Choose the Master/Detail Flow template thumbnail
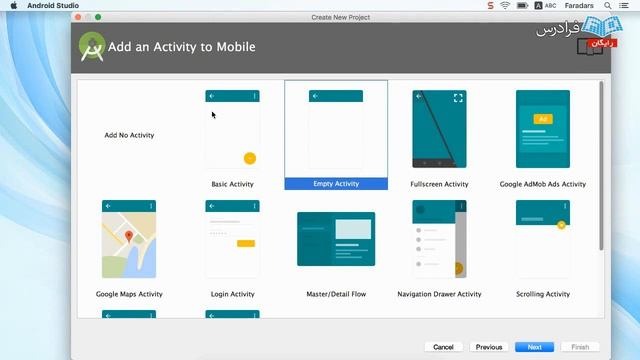The height and width of the screenshot is (360, 640). (x=336, y=239)
